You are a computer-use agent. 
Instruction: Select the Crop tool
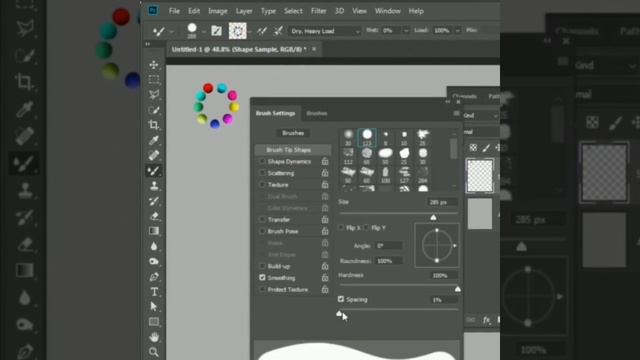pos(154,125)
